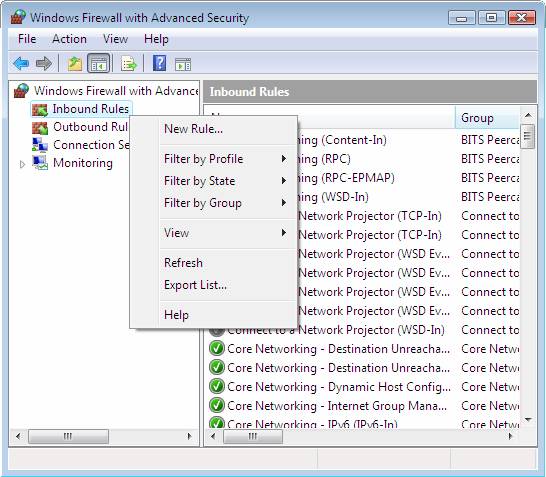Click the Up one level folder icon
The height and width of the screenshot is (477, 546).
(x=75, y=64)
